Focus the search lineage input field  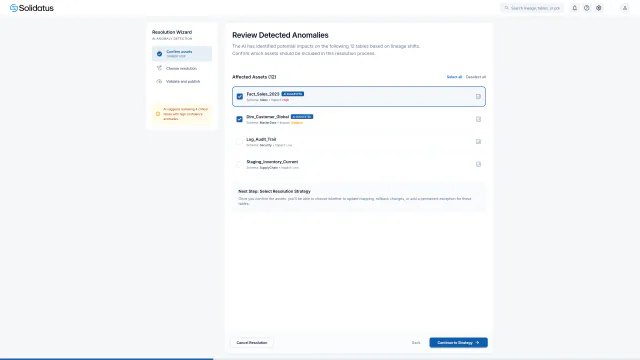pyautogui.click(x=532, y=8)
